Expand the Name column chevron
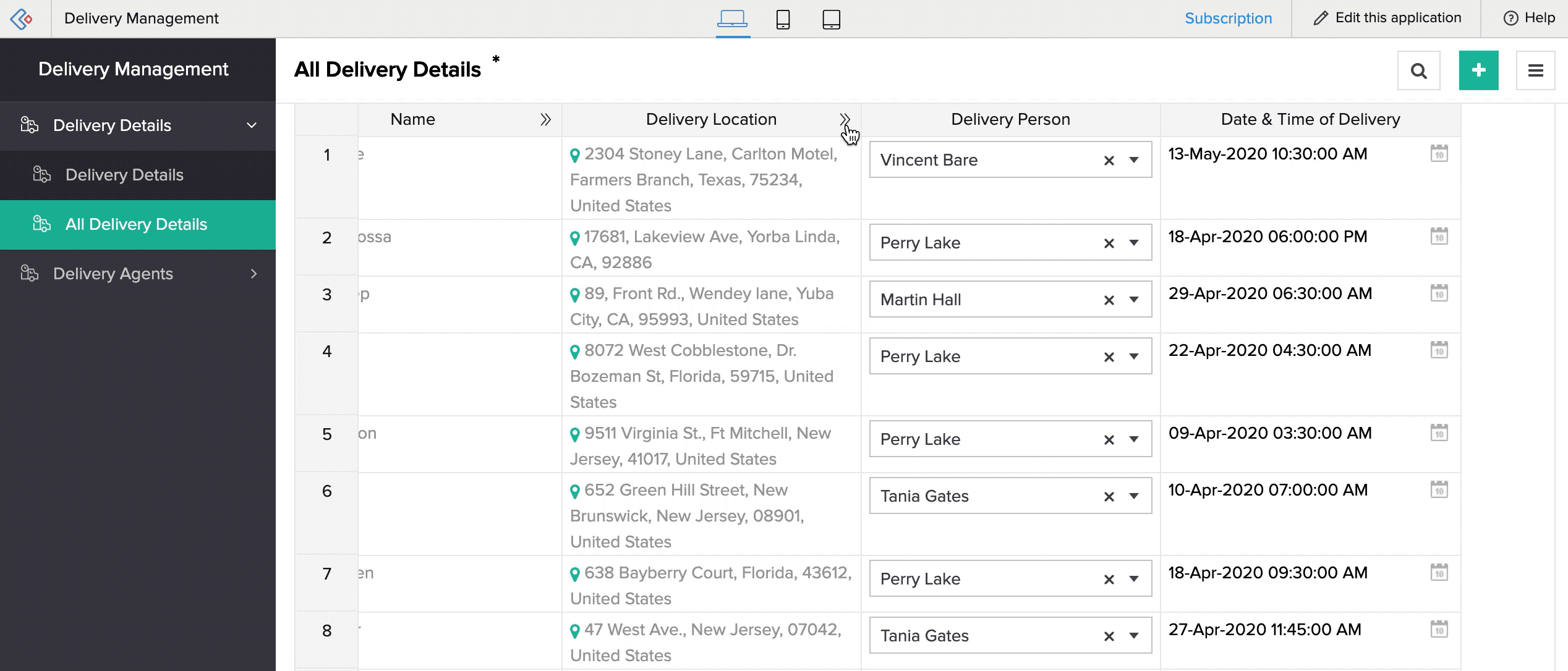 point(545,119)
